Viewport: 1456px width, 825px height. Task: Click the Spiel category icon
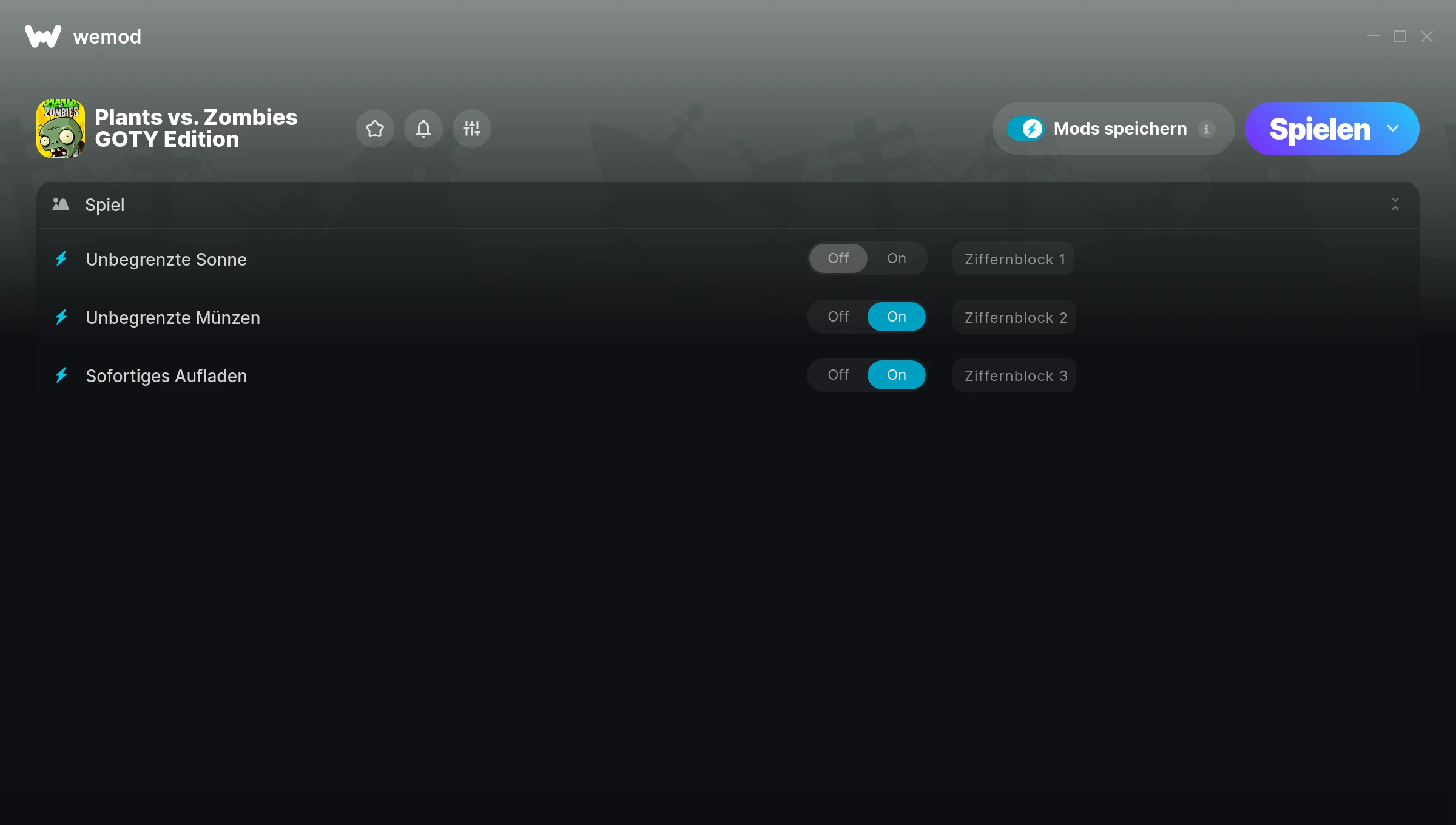[x=61, y=204]
